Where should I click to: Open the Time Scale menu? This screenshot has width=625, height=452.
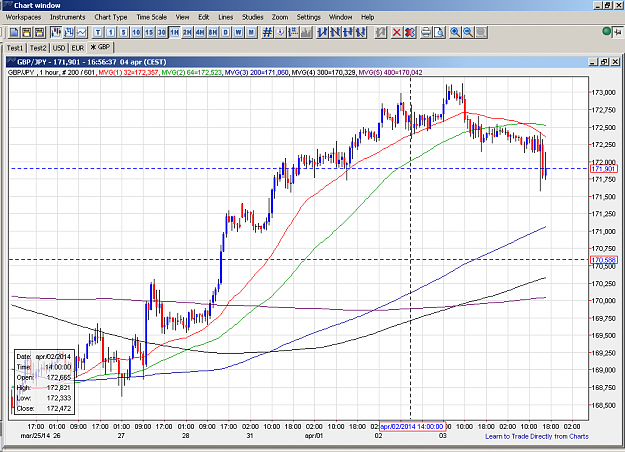(x=151, y=17)
